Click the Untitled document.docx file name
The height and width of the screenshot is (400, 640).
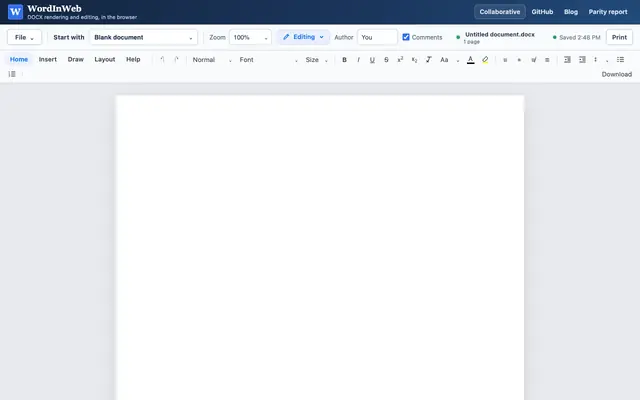[500, 34]
